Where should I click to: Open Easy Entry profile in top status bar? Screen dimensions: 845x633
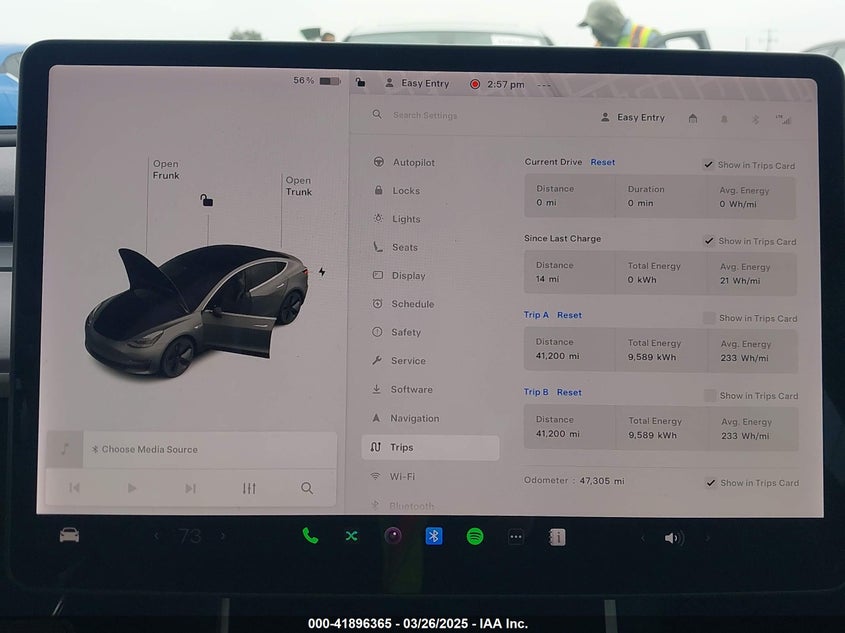[417, 83]
